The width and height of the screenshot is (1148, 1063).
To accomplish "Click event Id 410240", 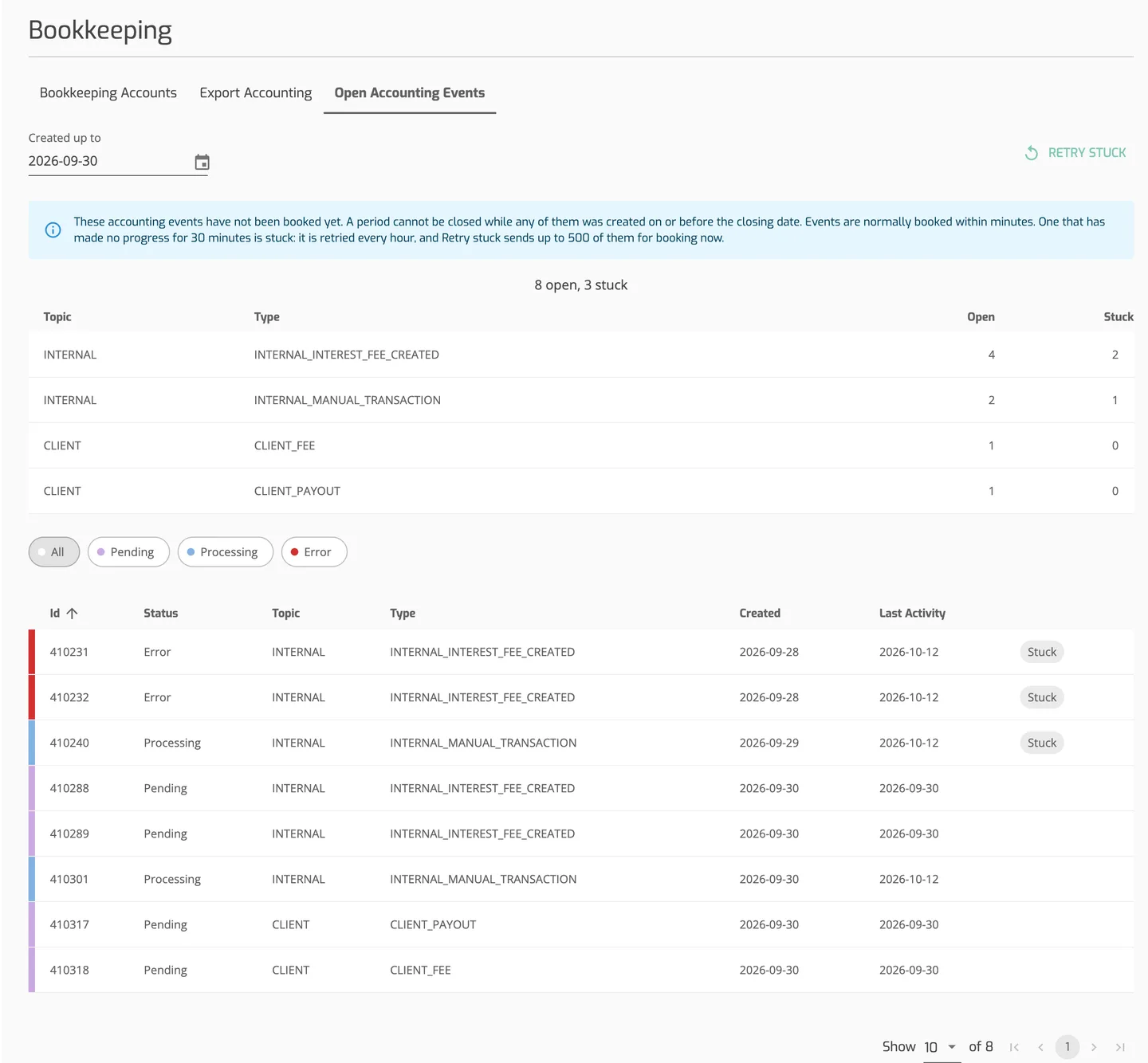I will (69, 743).
